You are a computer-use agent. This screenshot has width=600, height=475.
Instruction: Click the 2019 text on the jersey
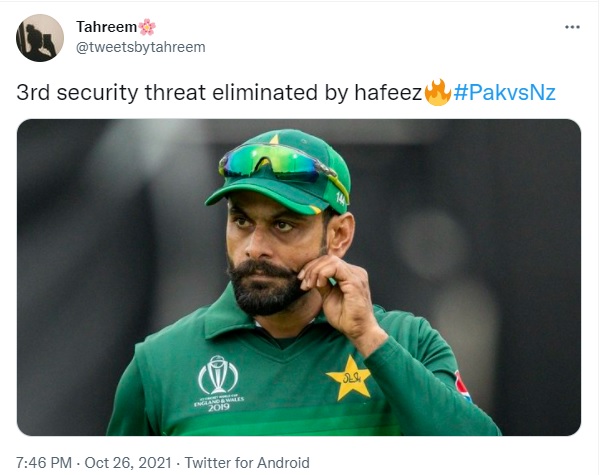(219, 407)
